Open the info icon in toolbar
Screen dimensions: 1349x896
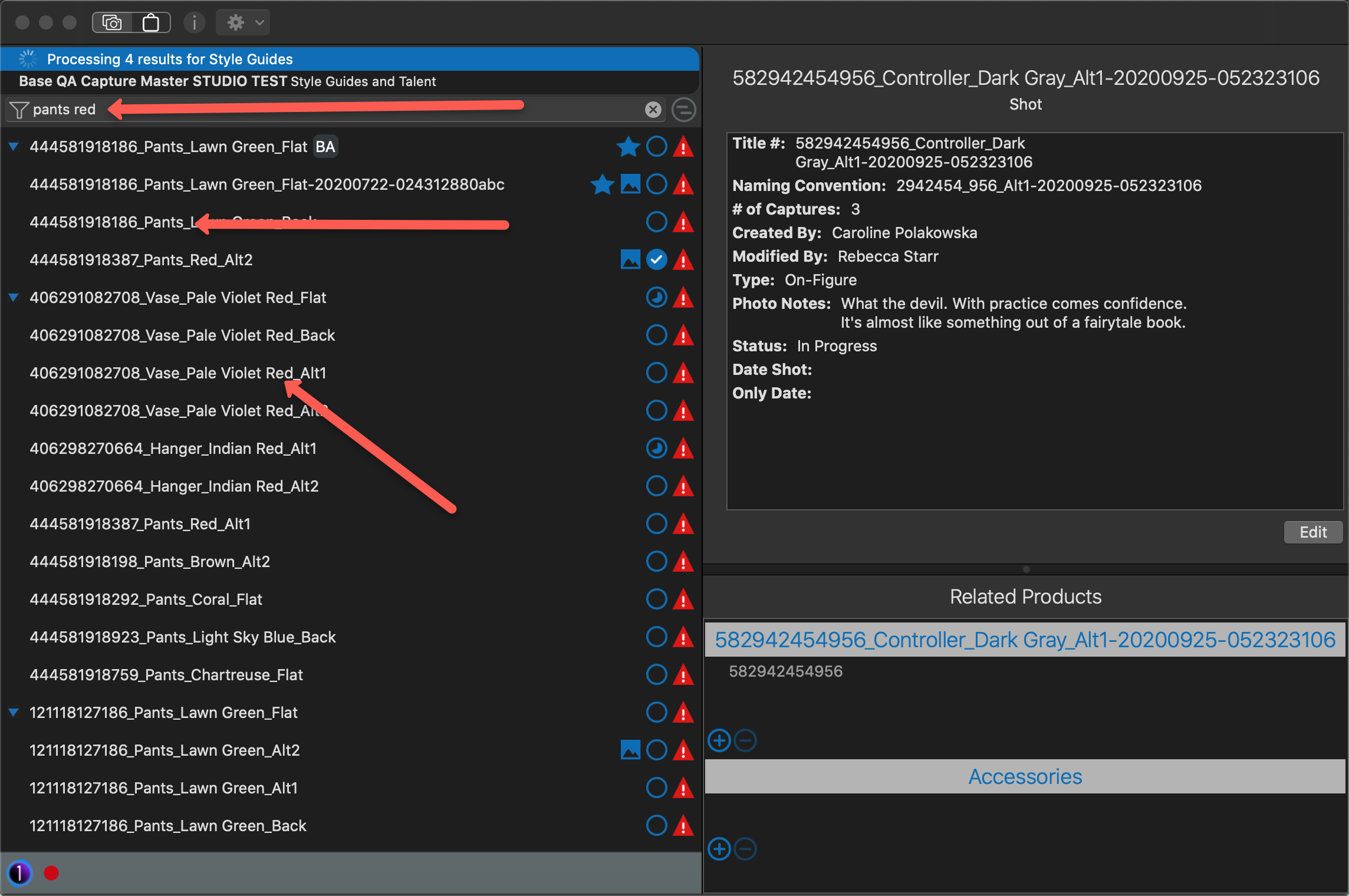click(x=194, y=23)
